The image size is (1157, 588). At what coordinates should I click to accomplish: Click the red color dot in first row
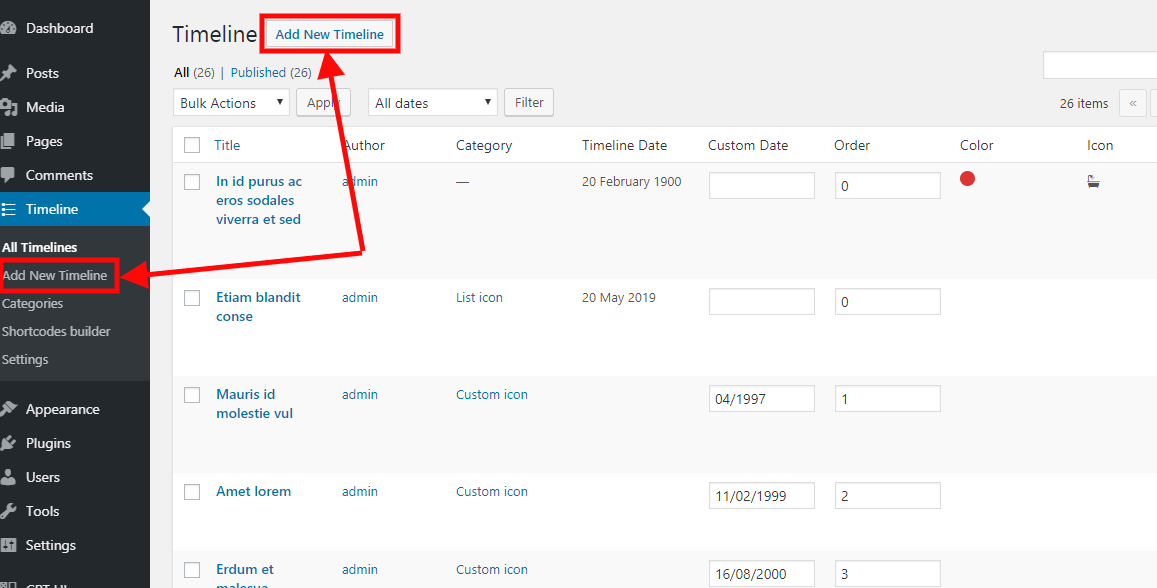point(967,179)
